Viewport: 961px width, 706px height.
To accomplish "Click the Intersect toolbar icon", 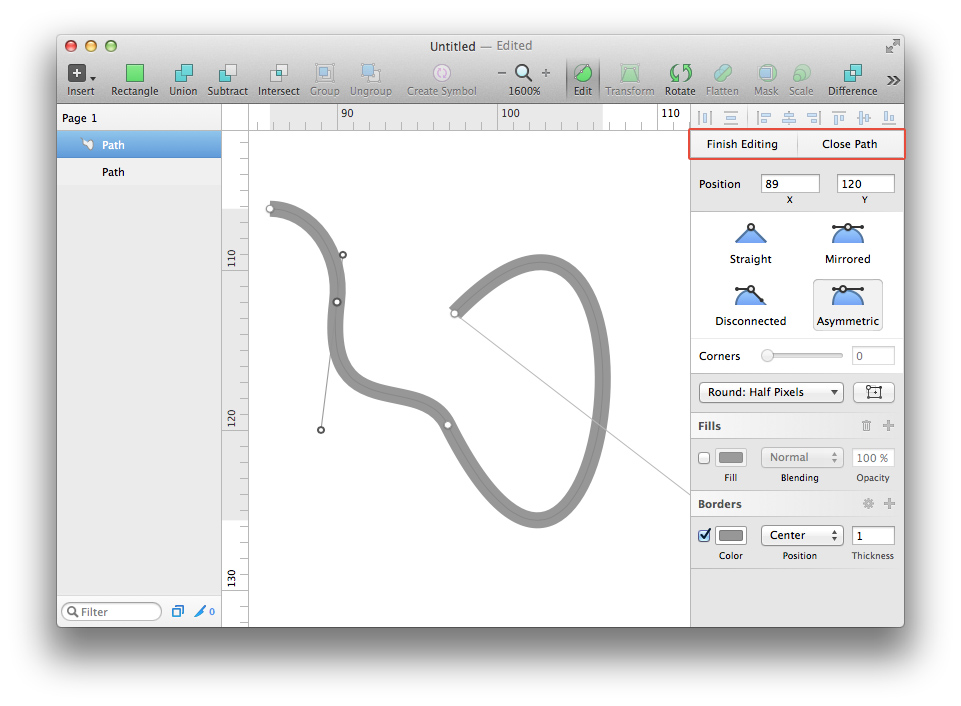I will pos(278,73).
